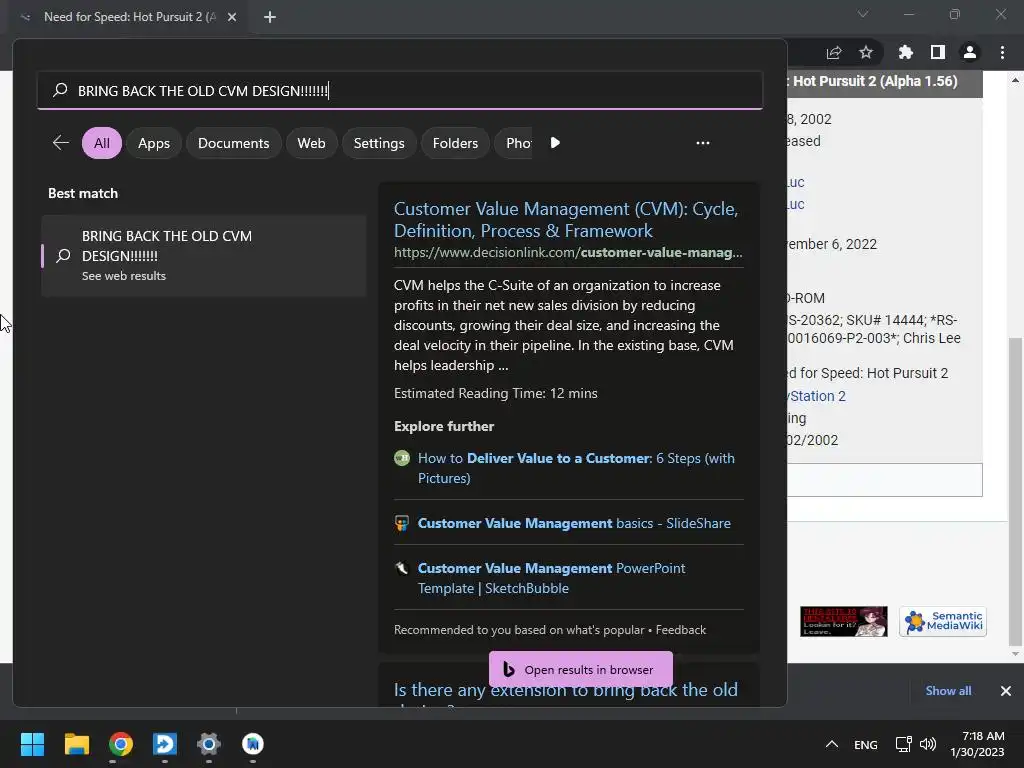Switch to the Apps filter
This screenshot has height=768, width=1024.
coord(154,143)
